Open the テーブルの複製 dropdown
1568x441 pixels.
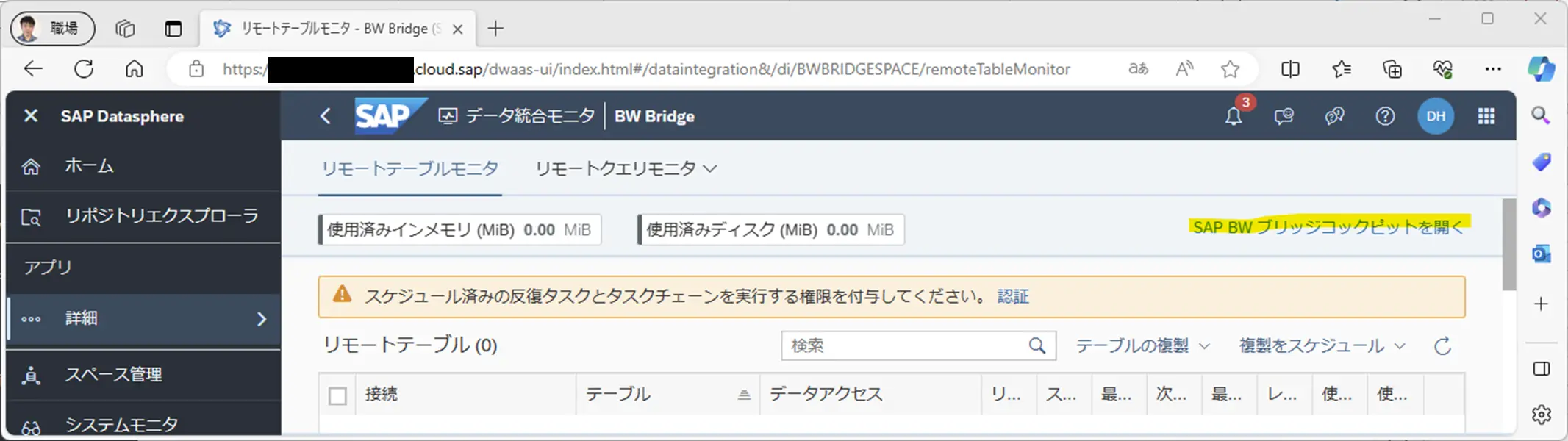(1142, 345)
